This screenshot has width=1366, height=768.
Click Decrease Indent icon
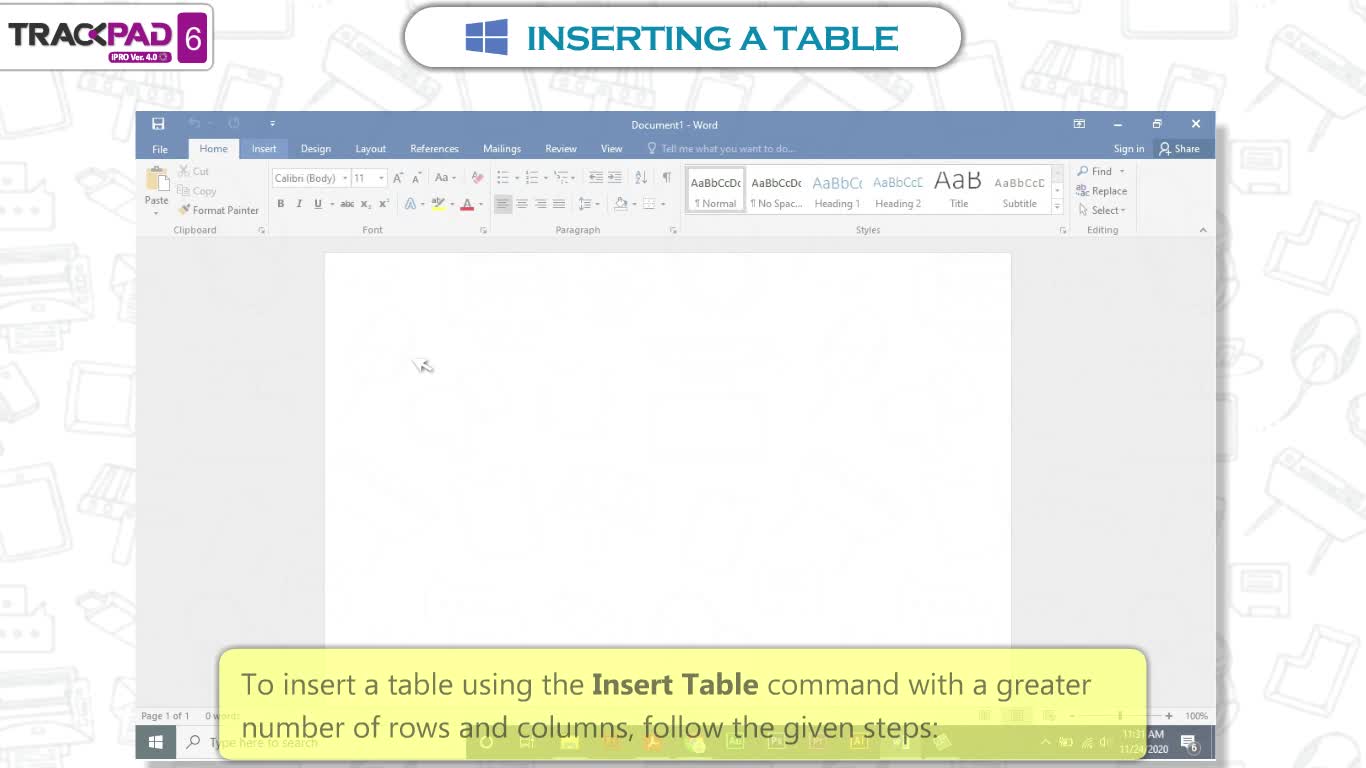click(595, 178)
